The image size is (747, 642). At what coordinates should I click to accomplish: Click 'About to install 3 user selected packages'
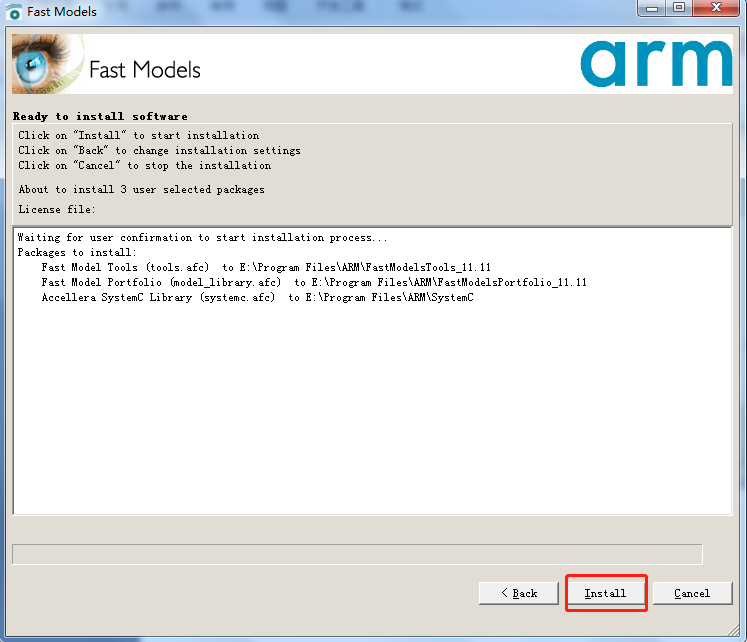(x=141, y=190)
